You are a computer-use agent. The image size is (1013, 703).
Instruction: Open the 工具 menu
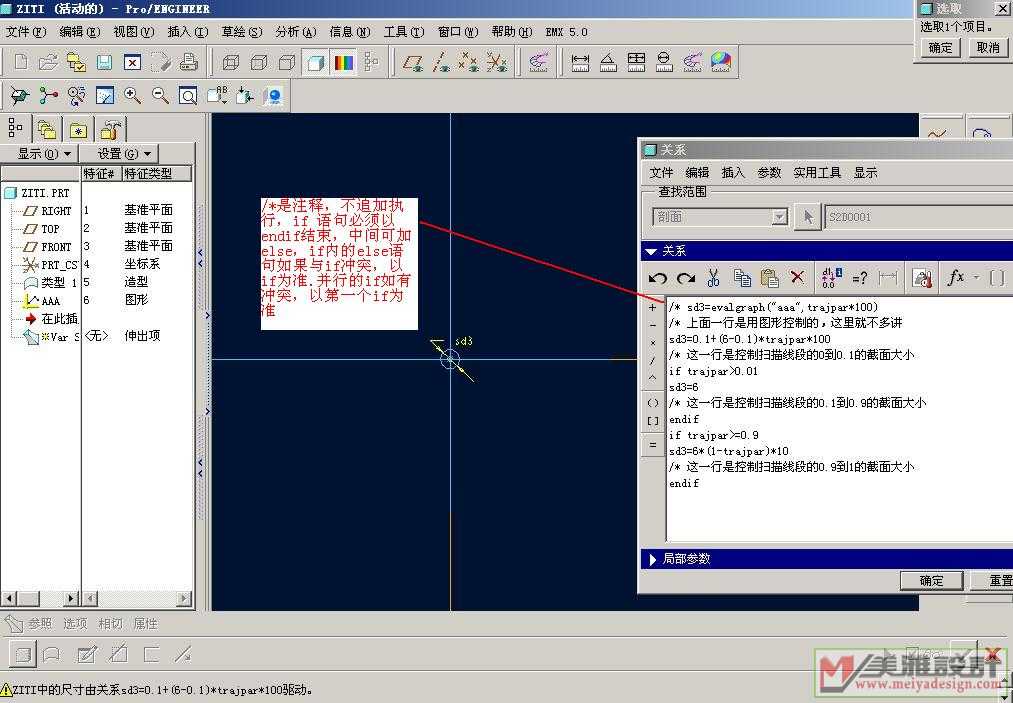coord(404,32)
